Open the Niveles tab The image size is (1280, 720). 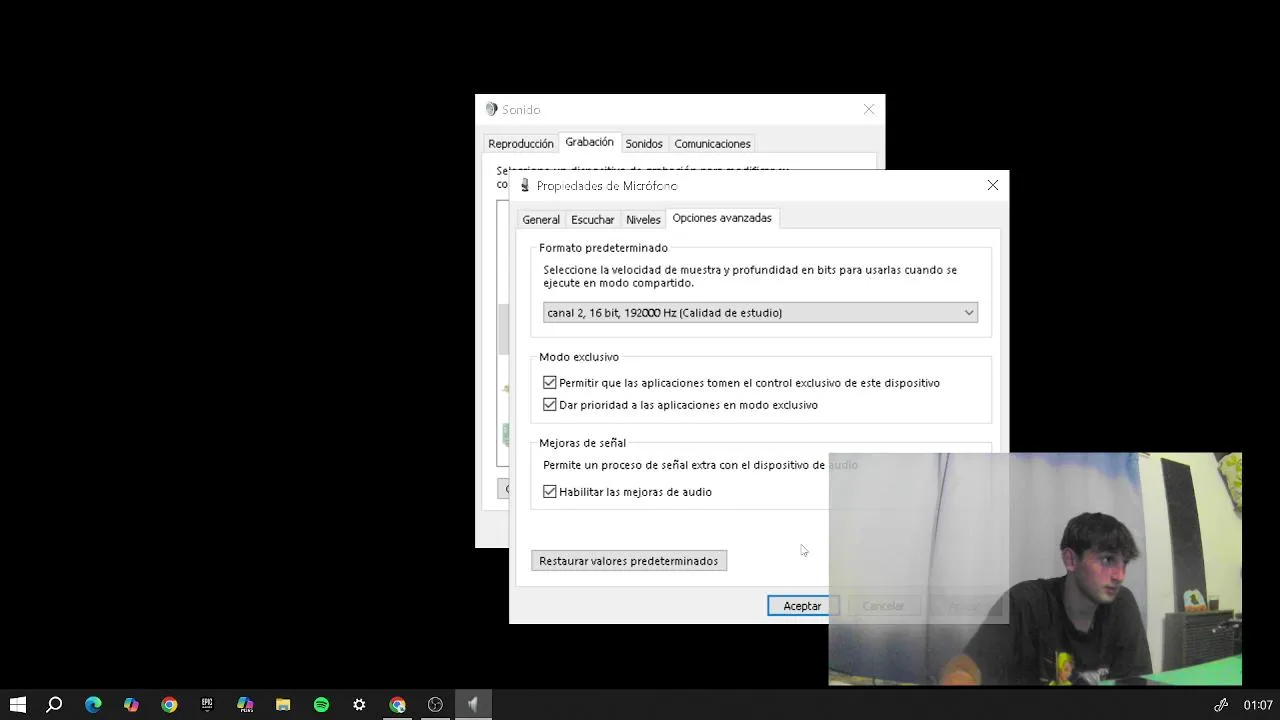643,220
